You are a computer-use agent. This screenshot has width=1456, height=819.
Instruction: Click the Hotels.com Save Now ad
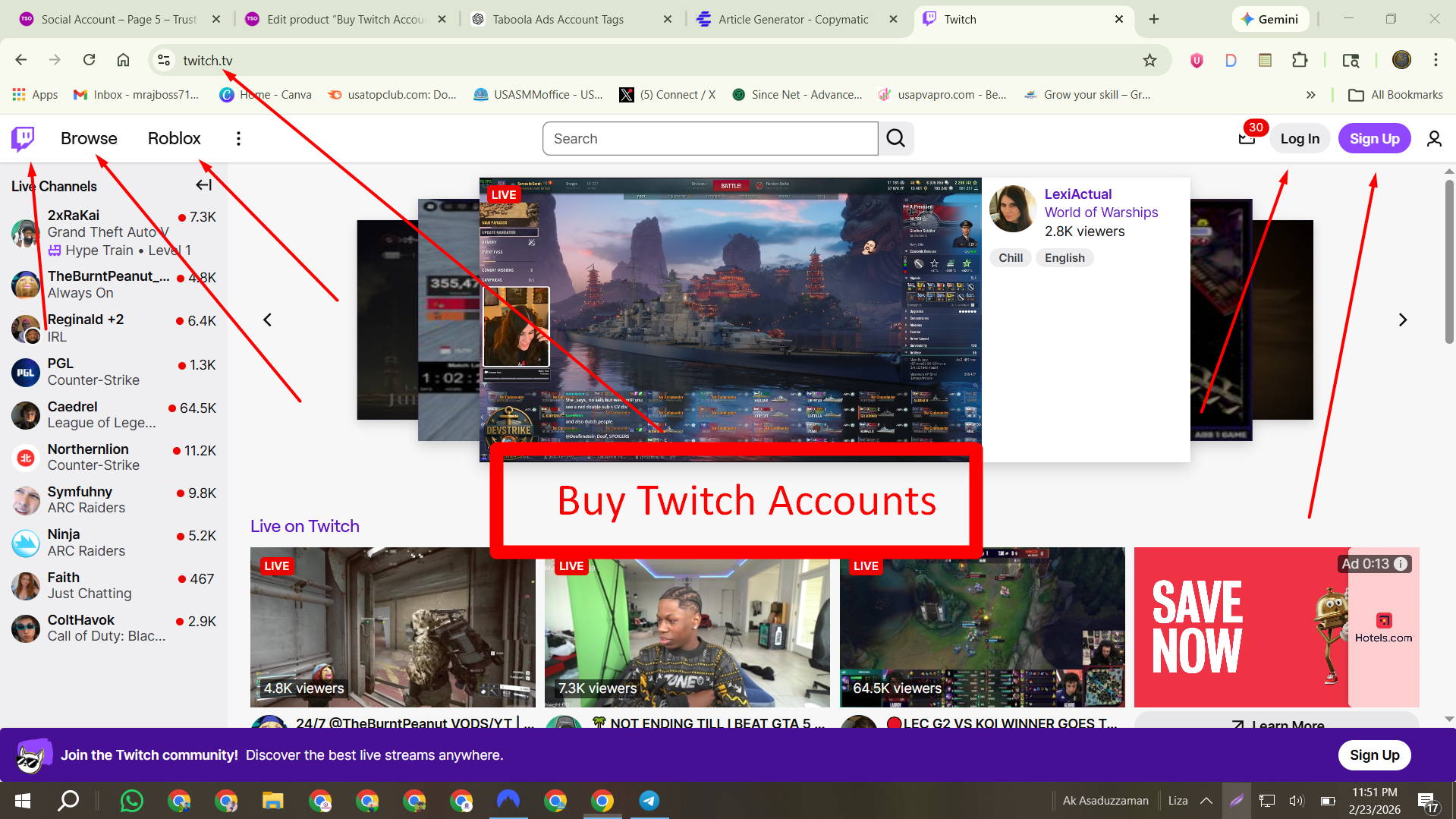[x=1276, y=627]
